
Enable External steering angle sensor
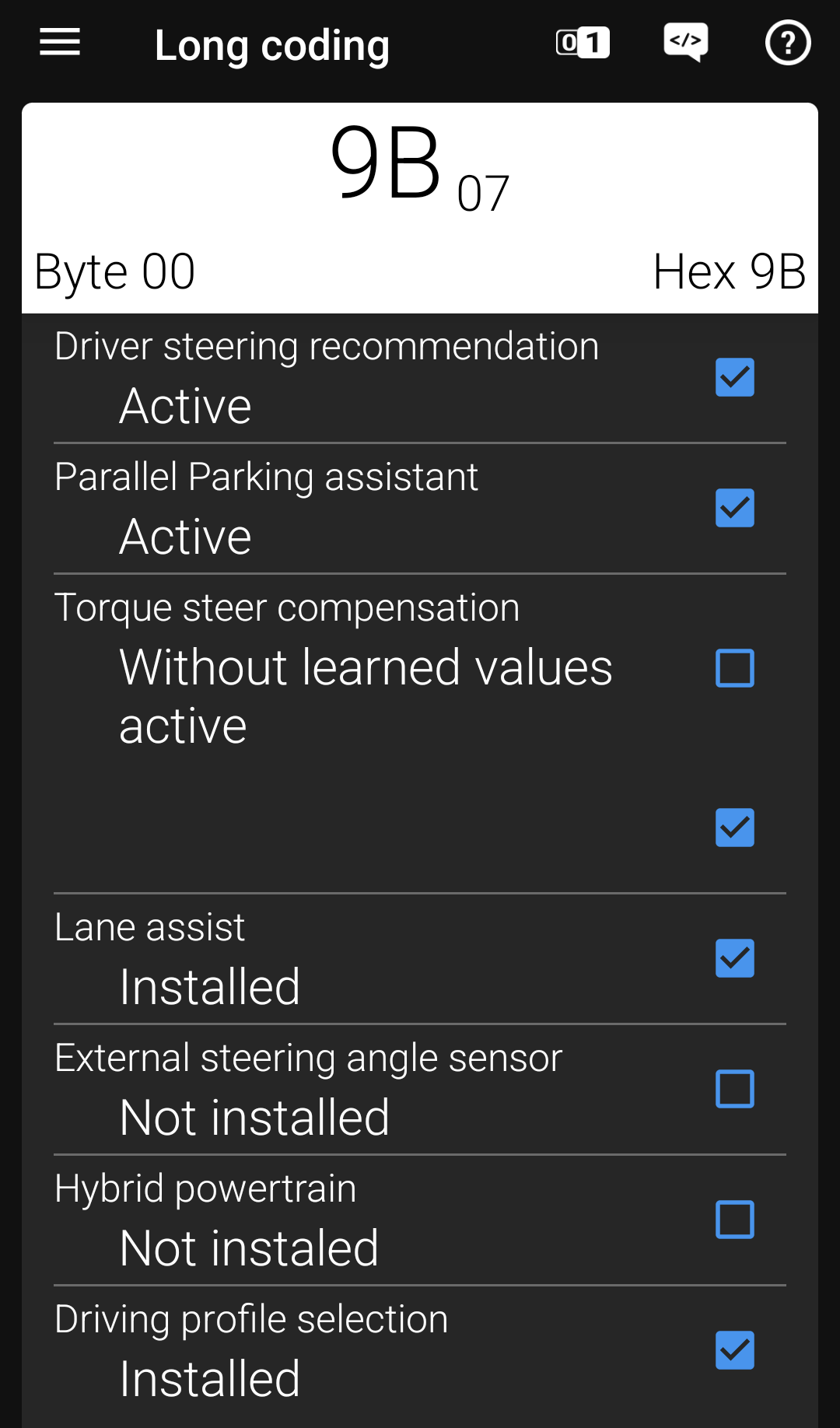(x=734, y=1089)
